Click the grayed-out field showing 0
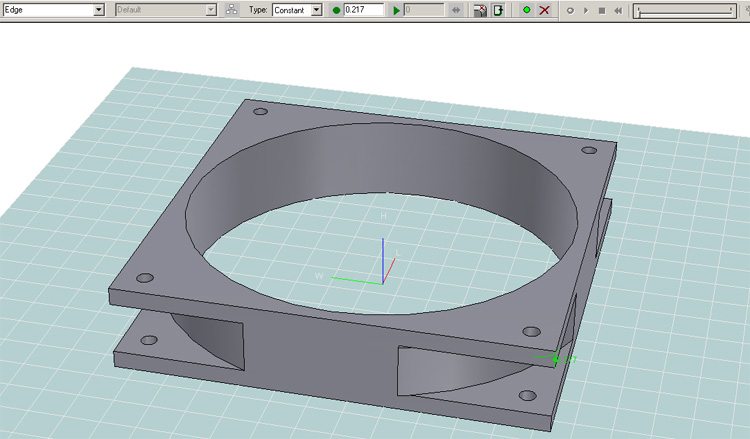Viewport: 750px width, 439px height. click(423, 9)
